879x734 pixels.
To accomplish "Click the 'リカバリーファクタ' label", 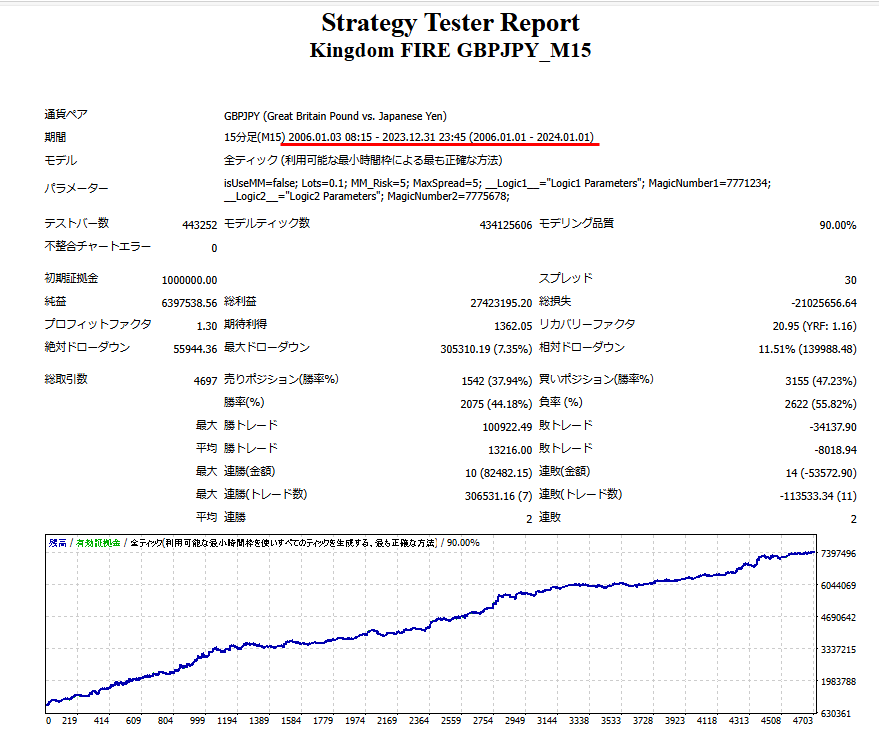I will pos(587,324).
